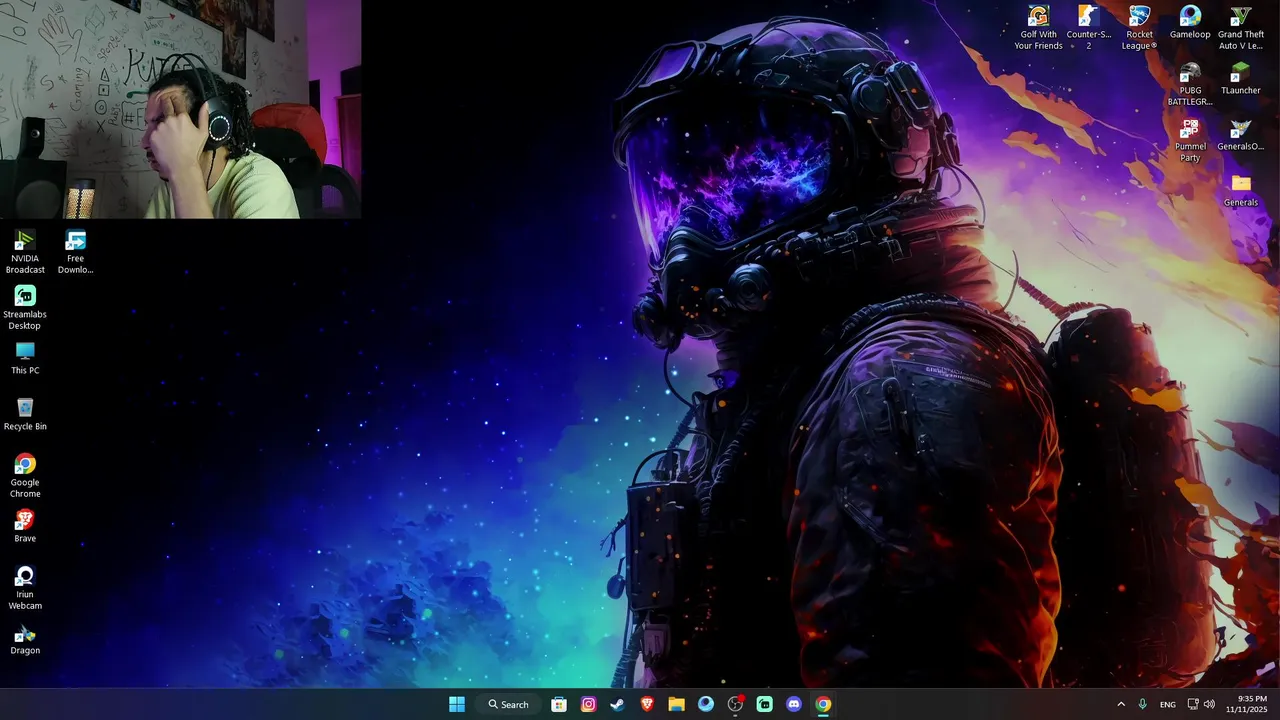The width and height of the screenshot is (1280, 720).
Task: Select the PUBG BATTLEGROUNDS desktop icon
Action: (x=1190, y=83)
